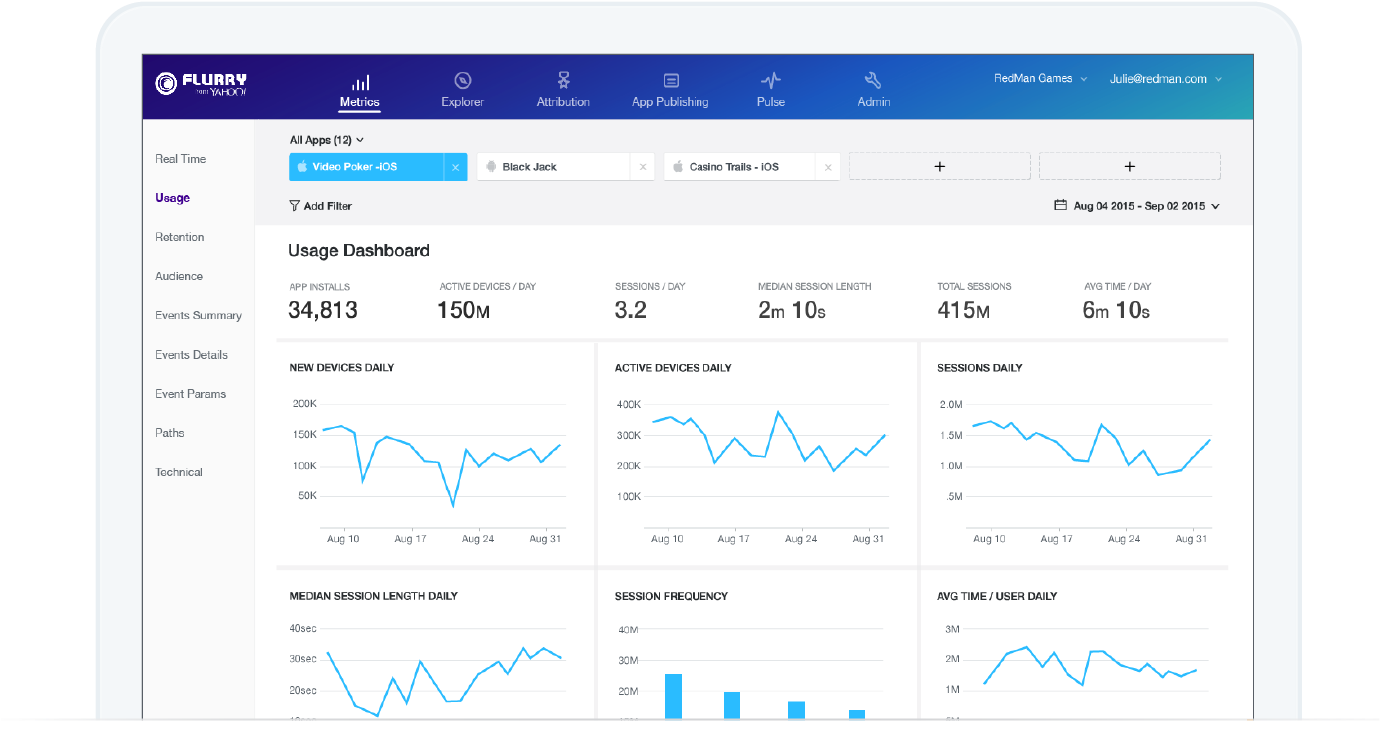
Task: Click the Flurry logo icon
Action: click(x=166, y=84)
